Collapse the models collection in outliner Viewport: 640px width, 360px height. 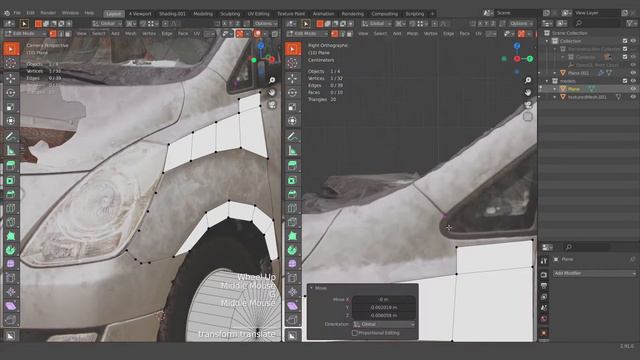point(547,81)
